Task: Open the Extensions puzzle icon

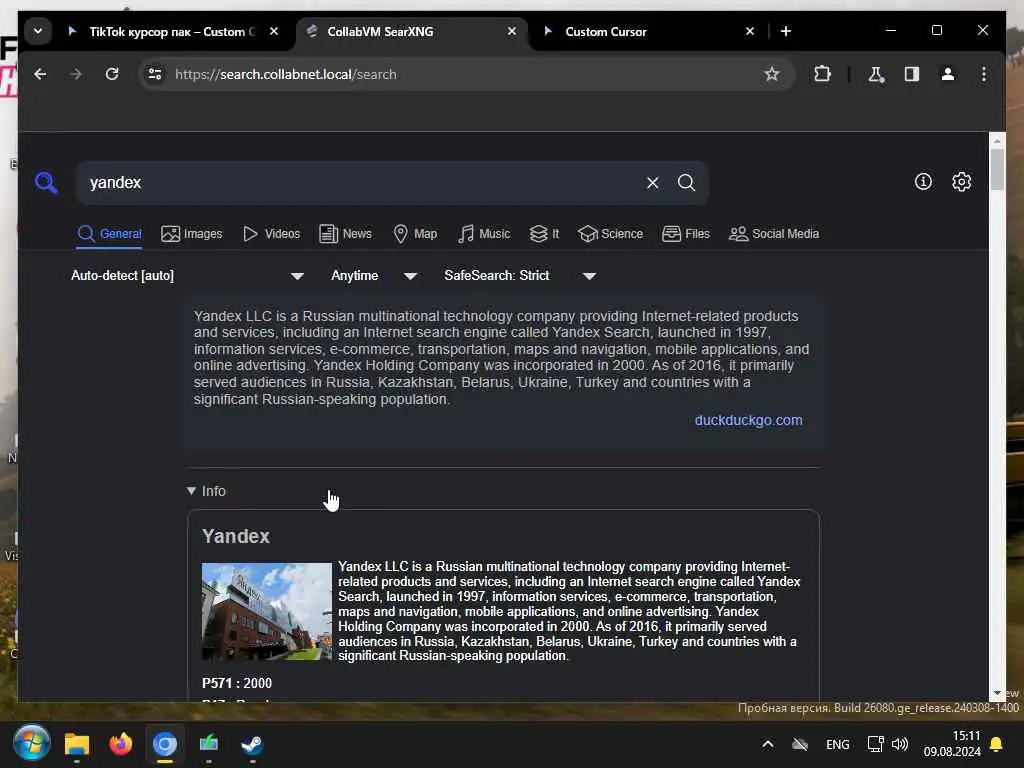Action: point(822,74)
